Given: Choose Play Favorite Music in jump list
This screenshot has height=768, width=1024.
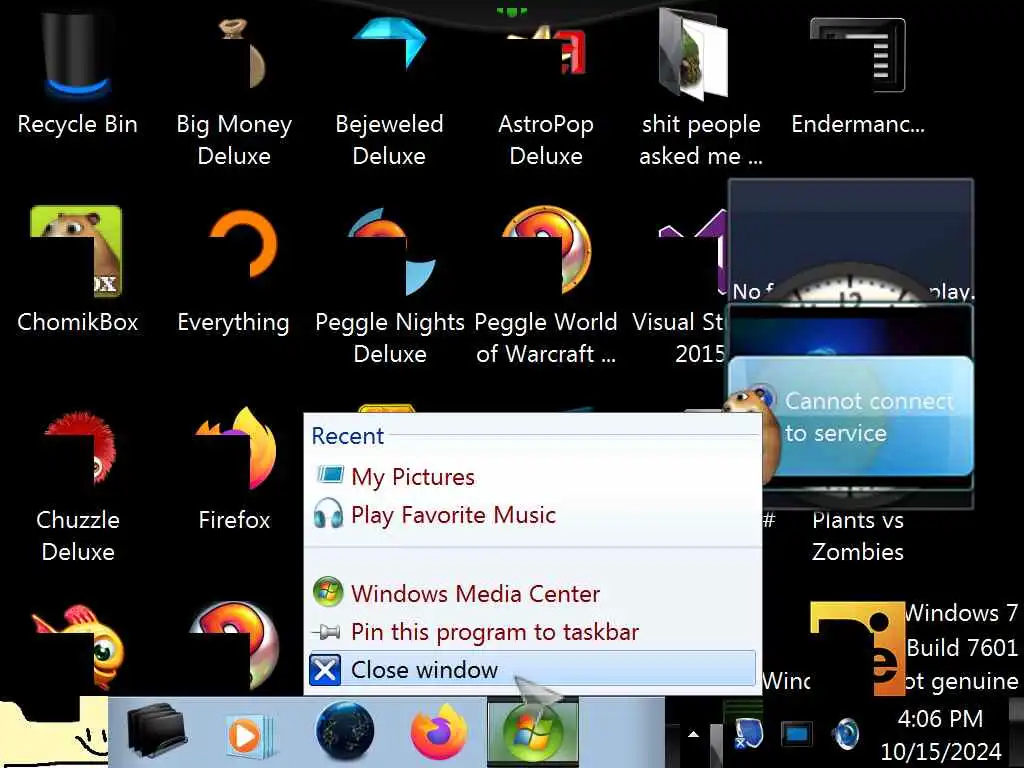Looking at the screenshot, I should pos(532,515).
